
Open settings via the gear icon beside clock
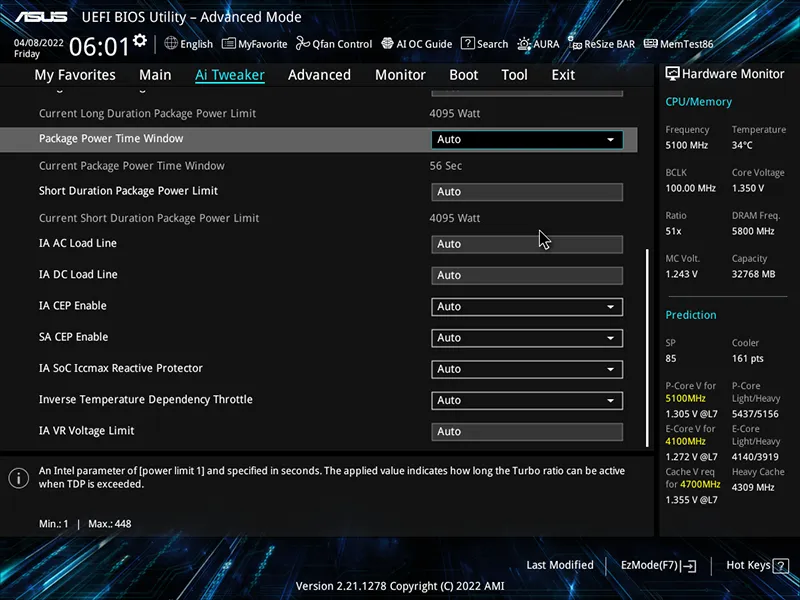(x=139, y=40)
